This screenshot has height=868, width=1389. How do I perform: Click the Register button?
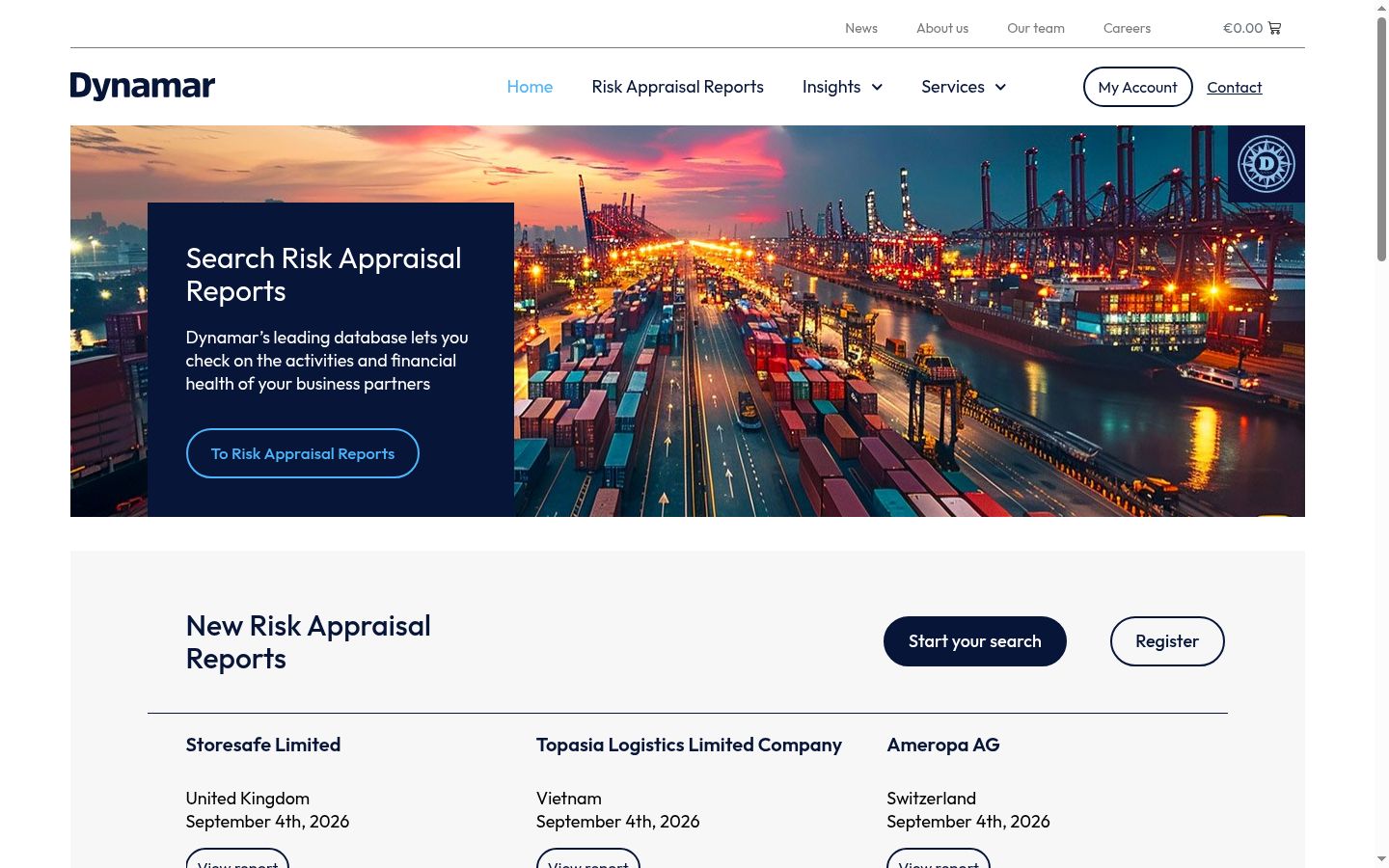[x=1167, y=641]
